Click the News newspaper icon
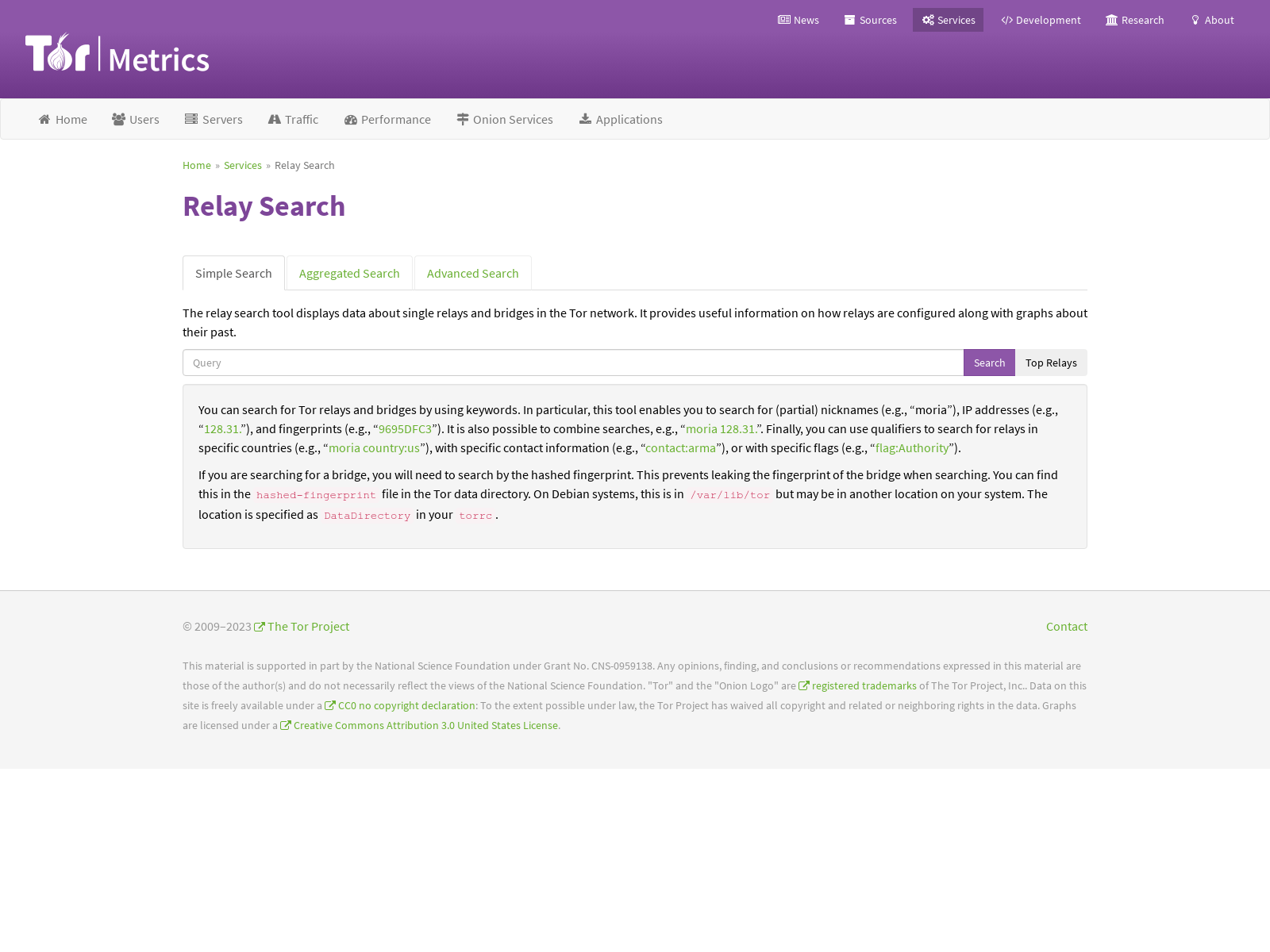 point(784,20)
